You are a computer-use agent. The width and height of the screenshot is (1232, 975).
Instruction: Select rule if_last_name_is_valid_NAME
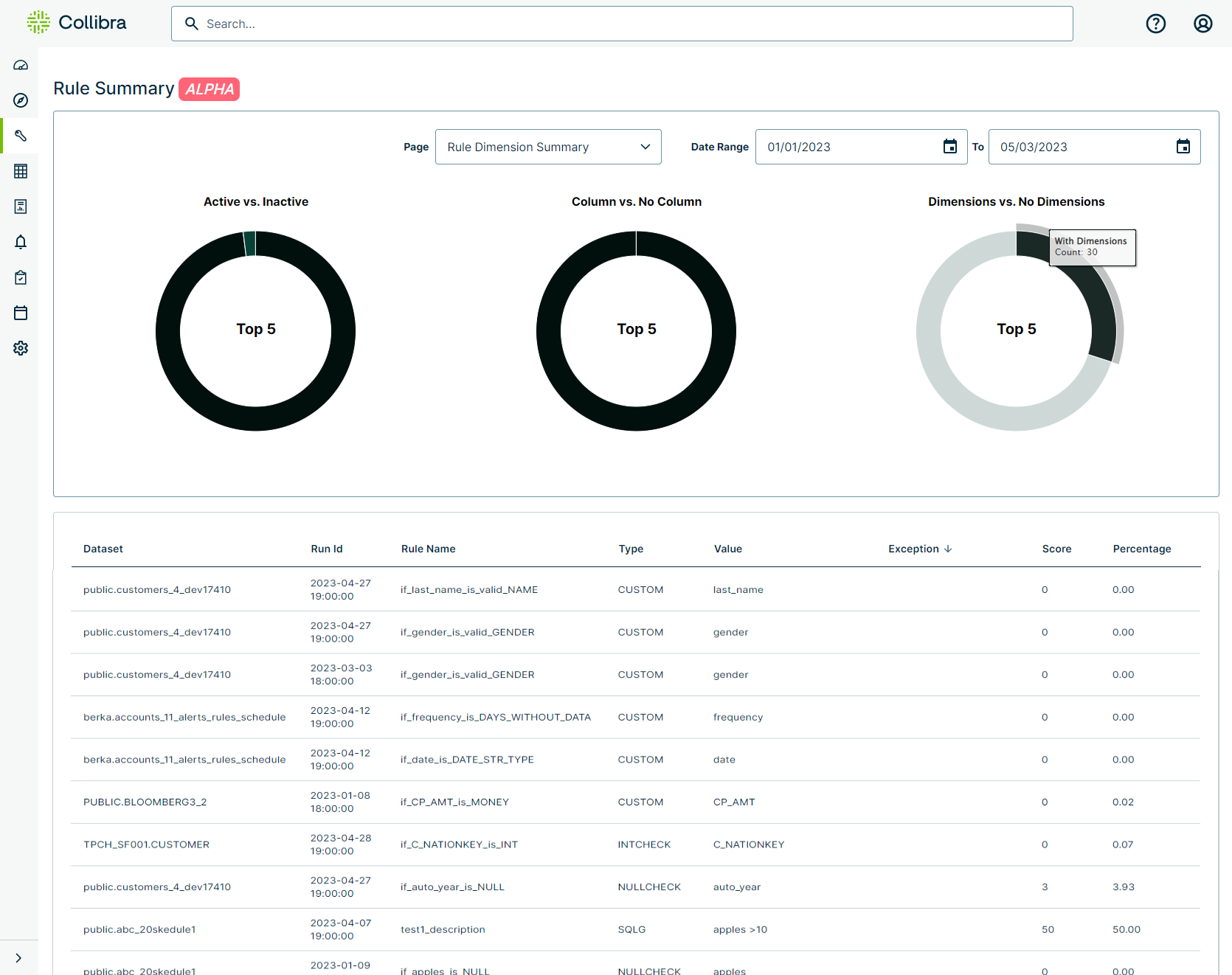(469, 590)
